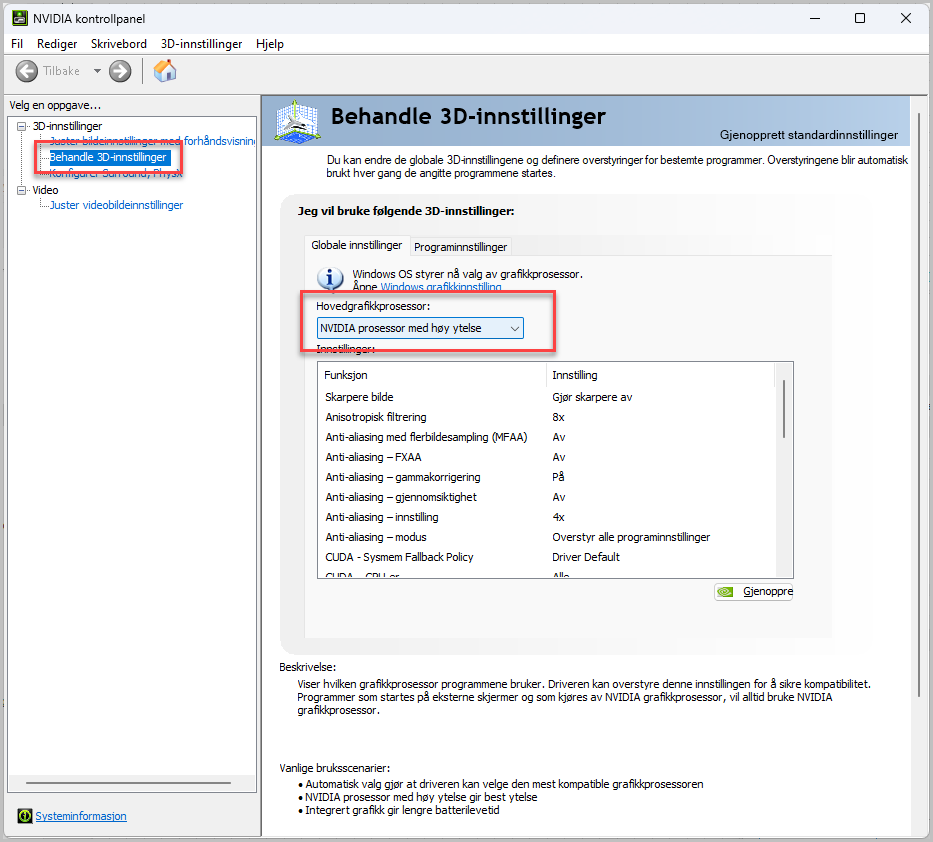Image resolution: width=933 pixels, height=842 pixels.
Task: Open the back history dropdown arrow
Action: [97, 71]
